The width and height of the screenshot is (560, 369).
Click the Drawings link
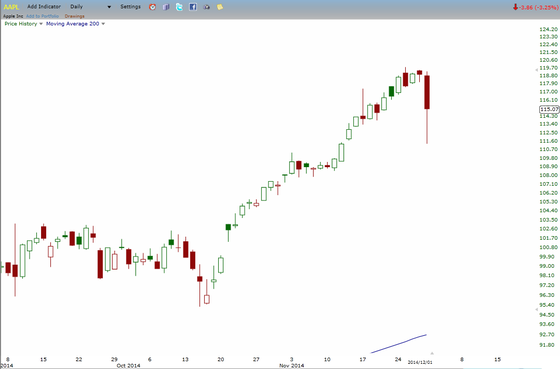pyautogui.click(x=75, y=16)
